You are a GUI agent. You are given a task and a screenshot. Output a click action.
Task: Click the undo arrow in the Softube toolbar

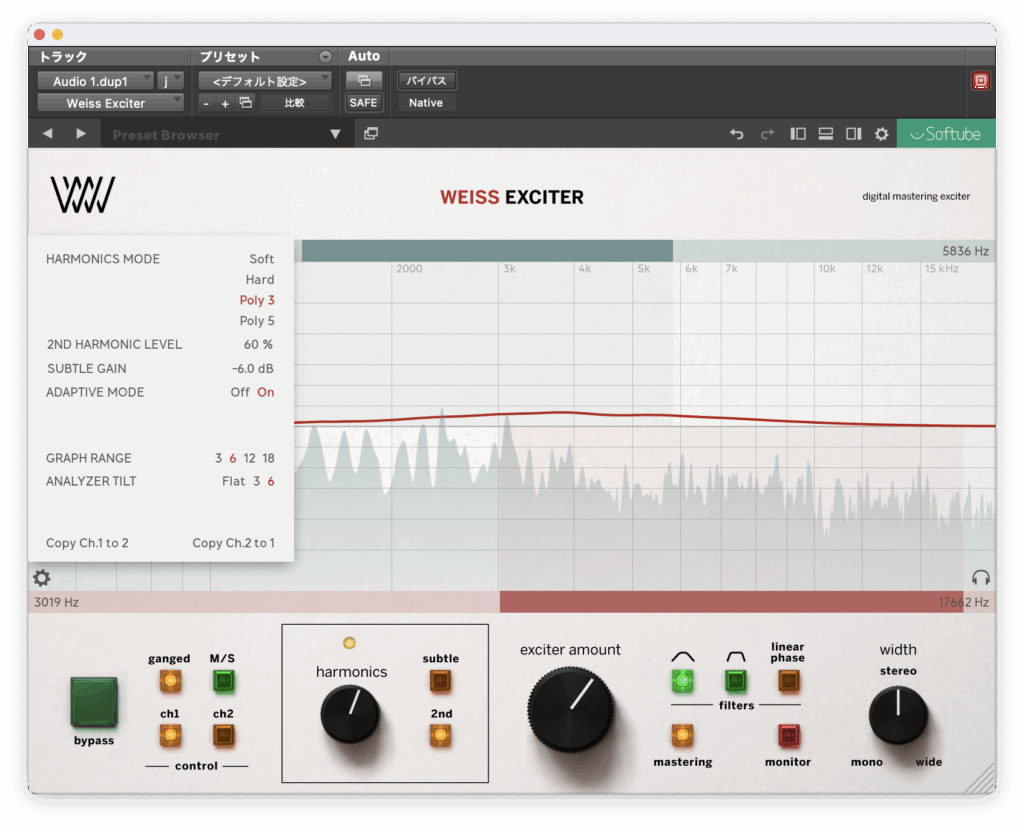click(x=737, y=134)
